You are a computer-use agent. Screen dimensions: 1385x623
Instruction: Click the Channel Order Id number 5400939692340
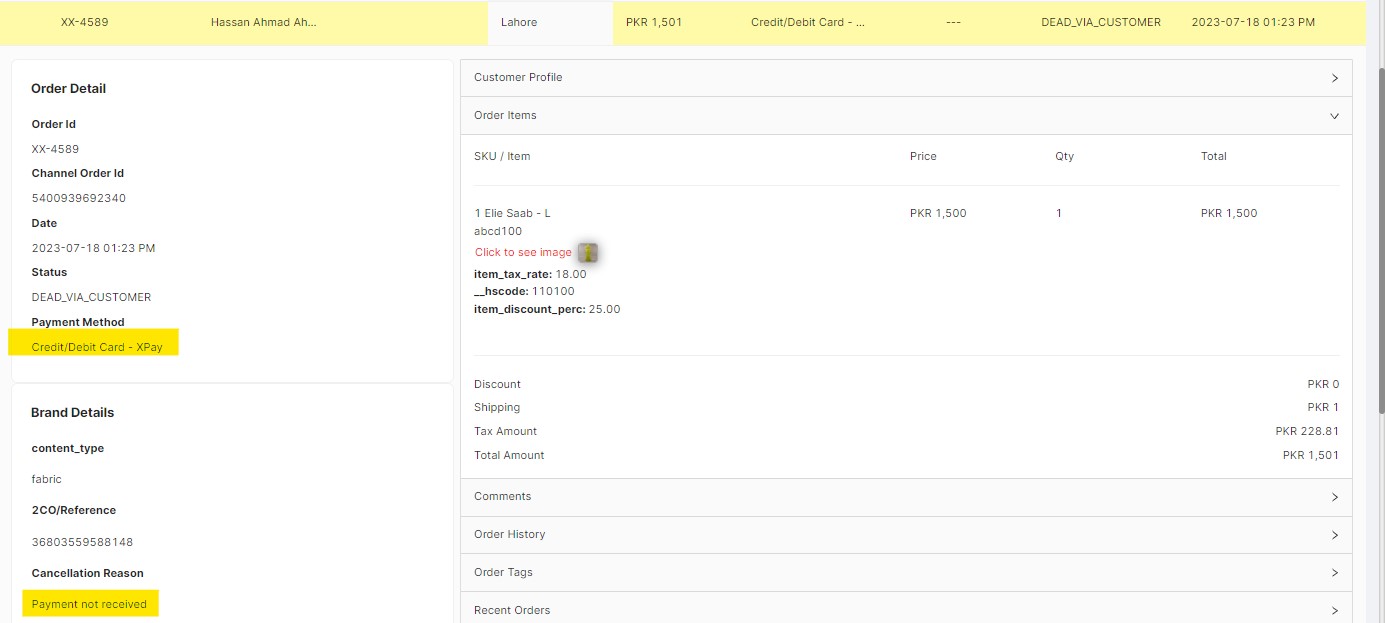(x=79, y=198)
